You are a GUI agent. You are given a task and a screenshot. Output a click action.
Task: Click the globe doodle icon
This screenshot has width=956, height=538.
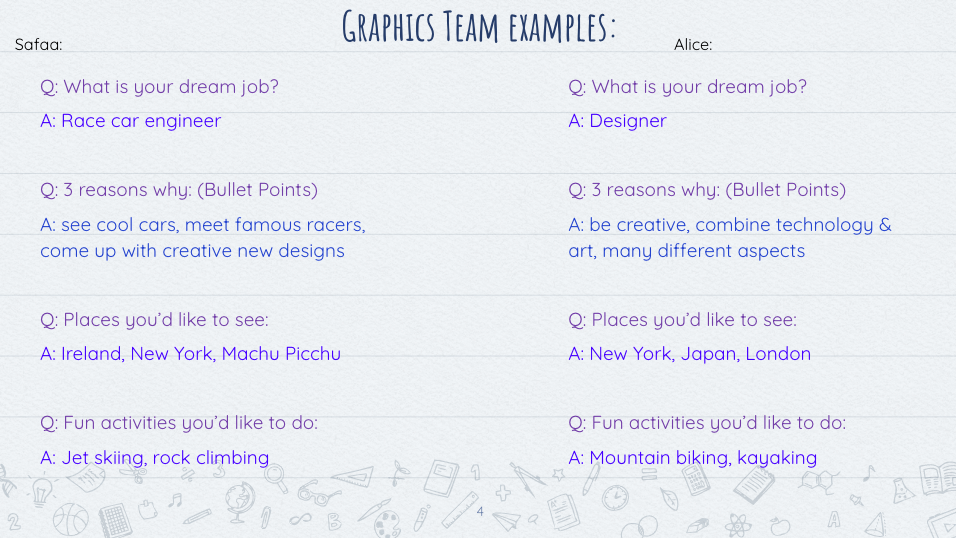239,498
